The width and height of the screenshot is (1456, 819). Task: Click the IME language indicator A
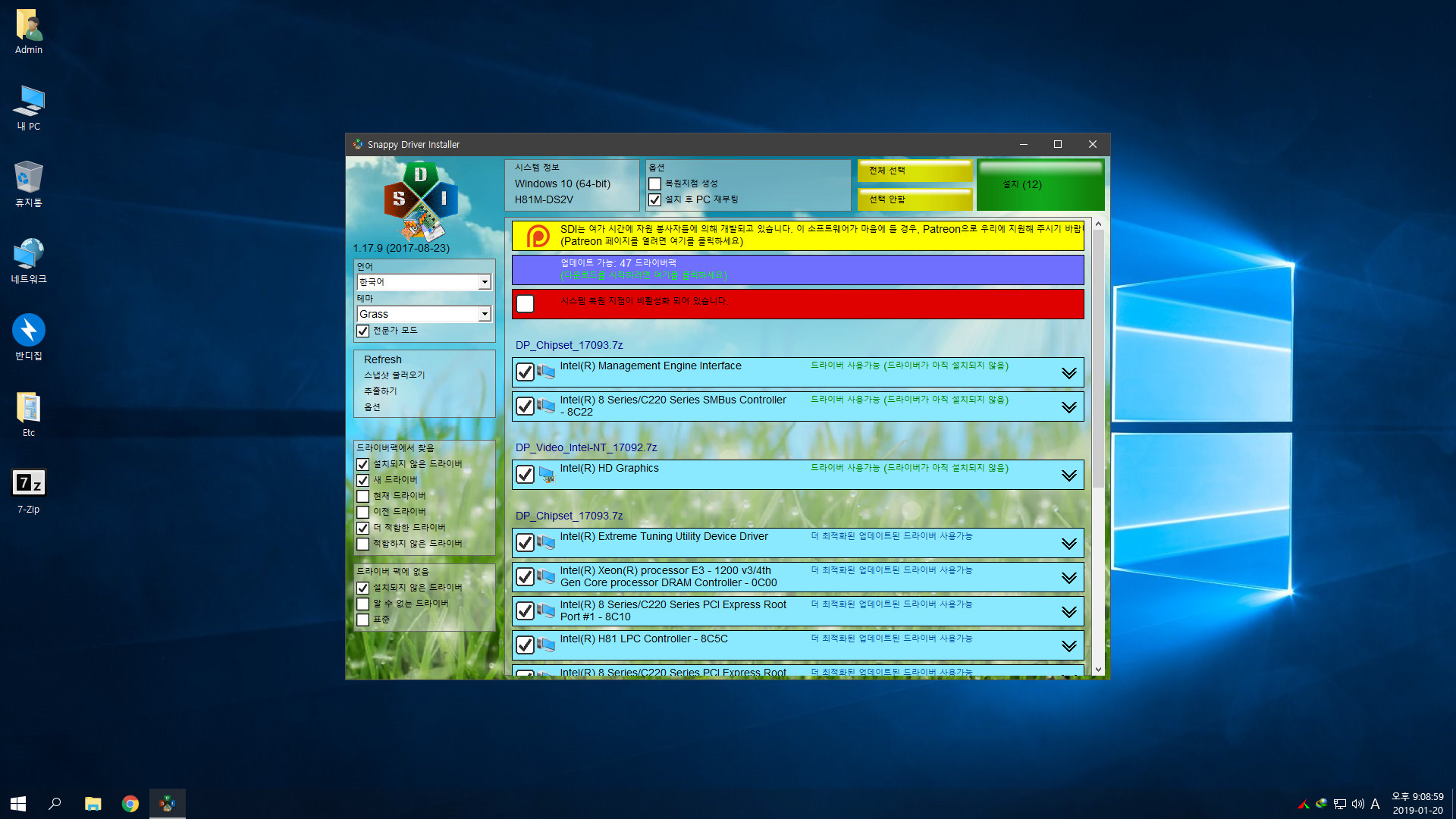tap(1375, 804)
